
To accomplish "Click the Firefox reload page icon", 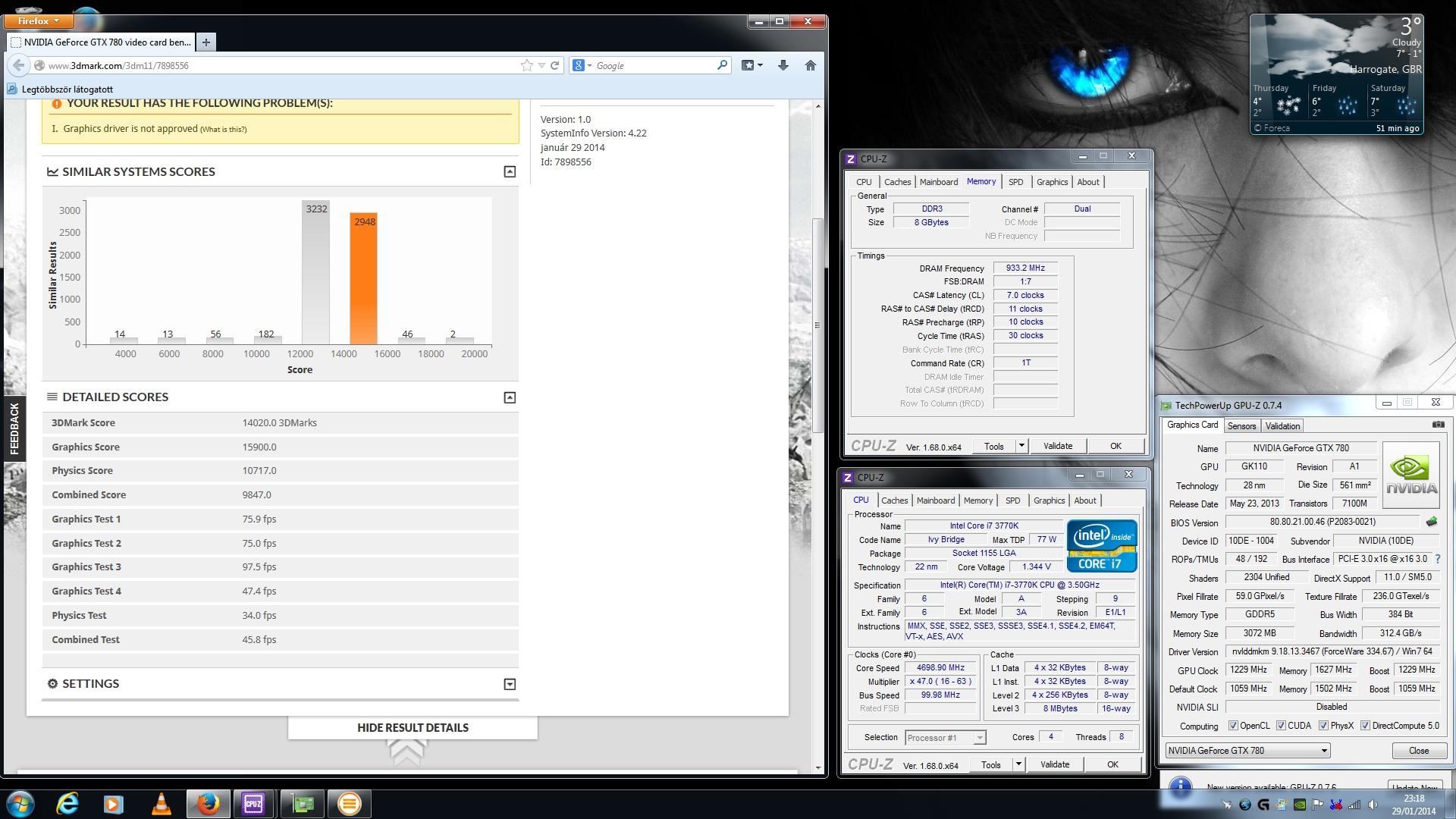I will coord(554,65).
